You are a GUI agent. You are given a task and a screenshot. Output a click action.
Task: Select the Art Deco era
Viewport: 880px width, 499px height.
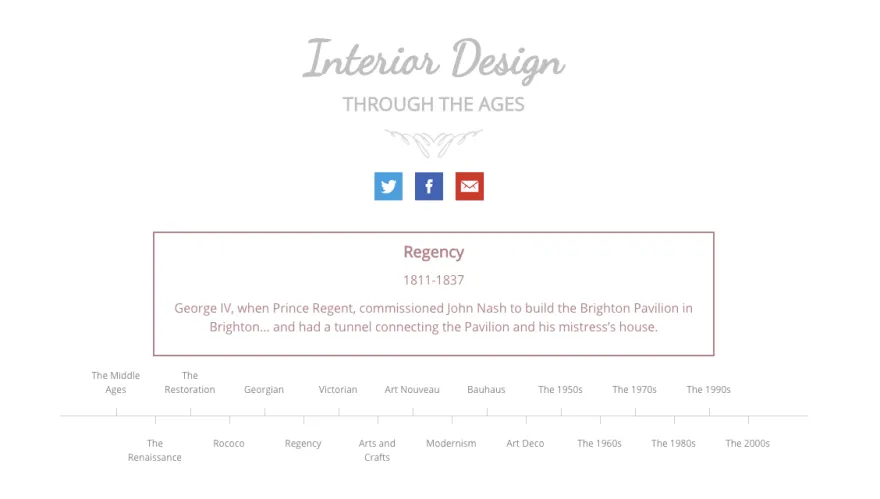525,443
